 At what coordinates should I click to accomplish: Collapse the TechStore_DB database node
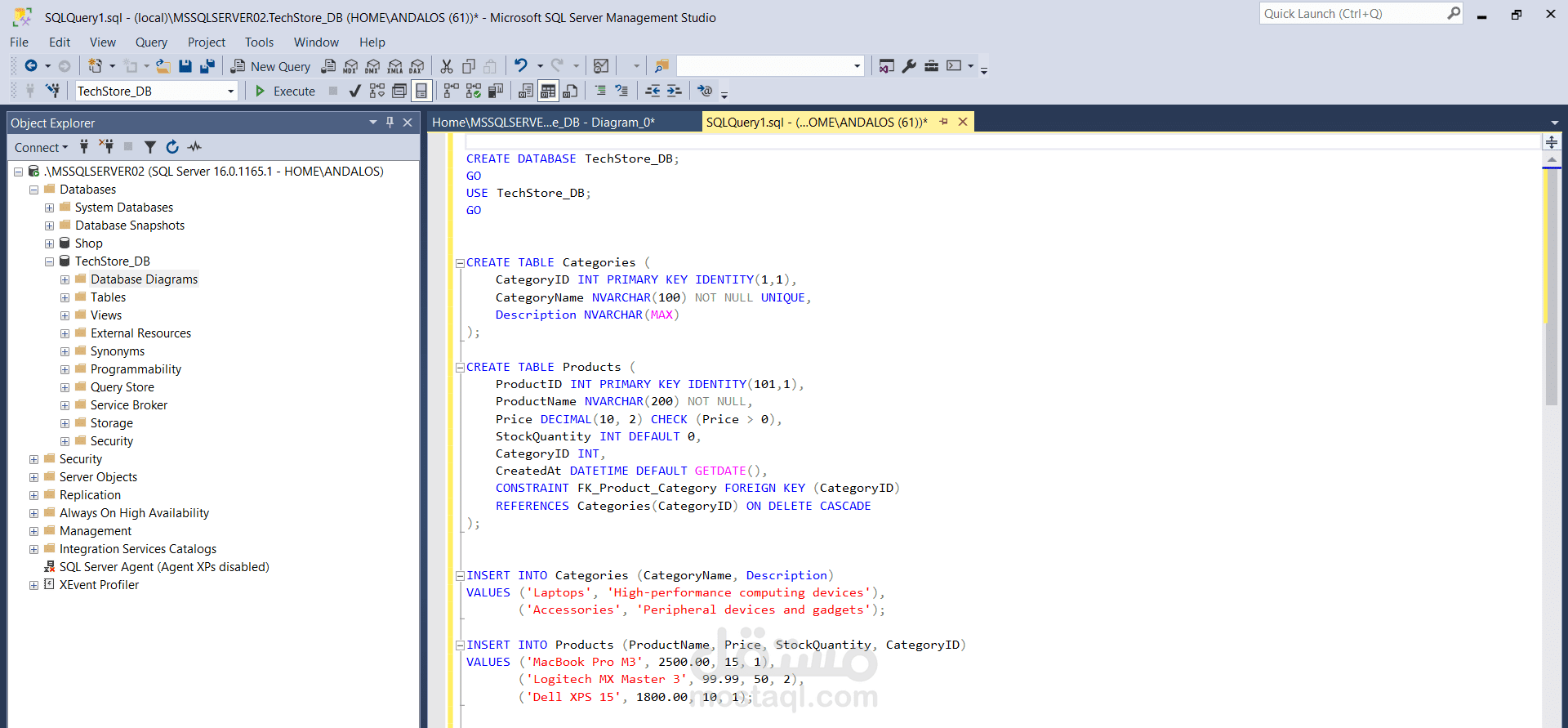click(49, 261)
